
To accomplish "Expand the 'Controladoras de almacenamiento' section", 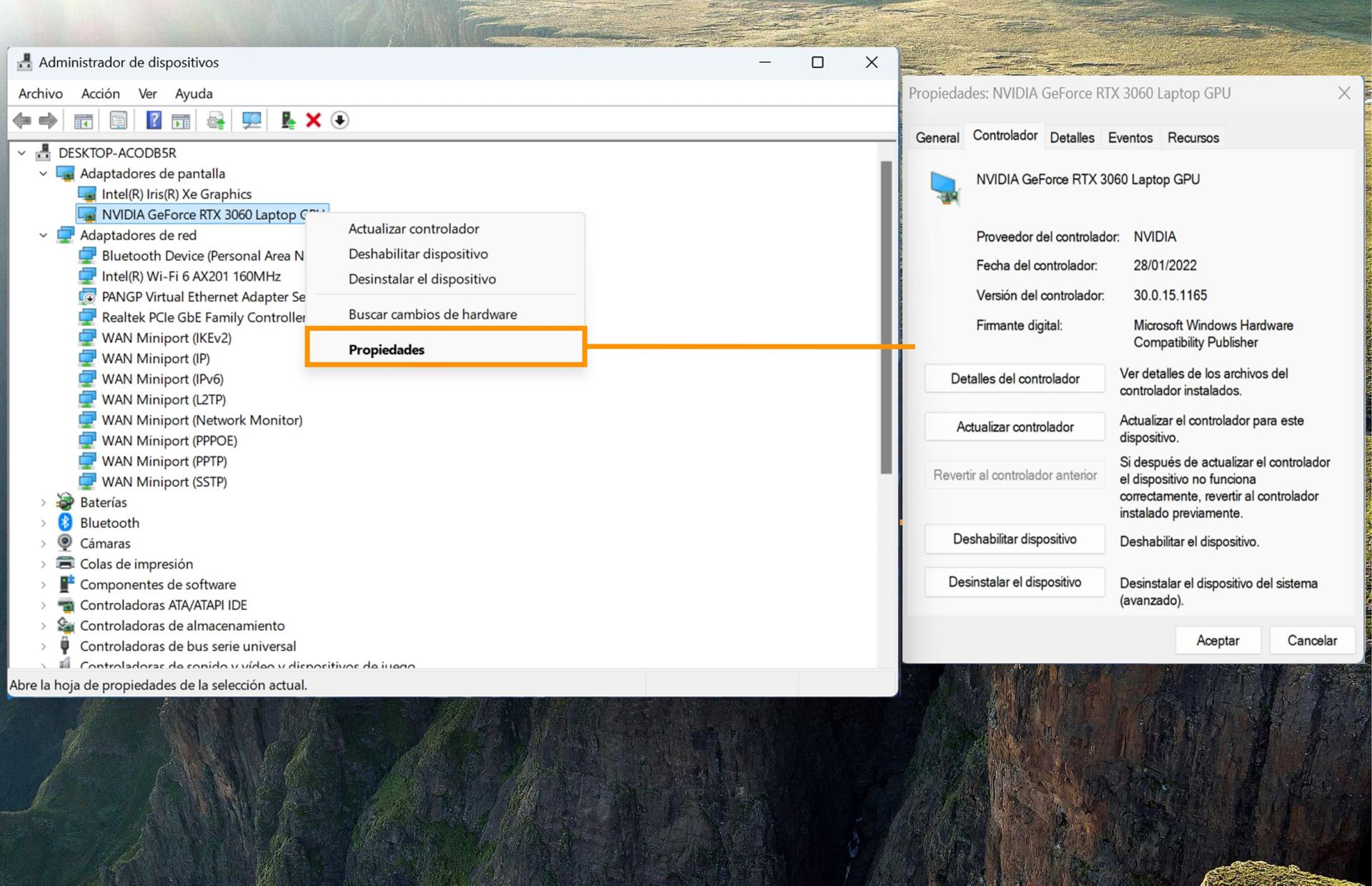I will [42, 625].
